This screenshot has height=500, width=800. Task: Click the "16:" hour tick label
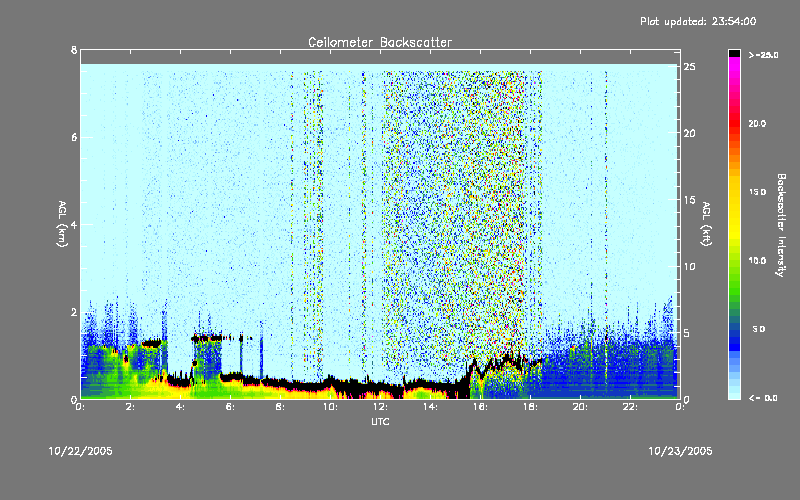(x=480, y=407)
